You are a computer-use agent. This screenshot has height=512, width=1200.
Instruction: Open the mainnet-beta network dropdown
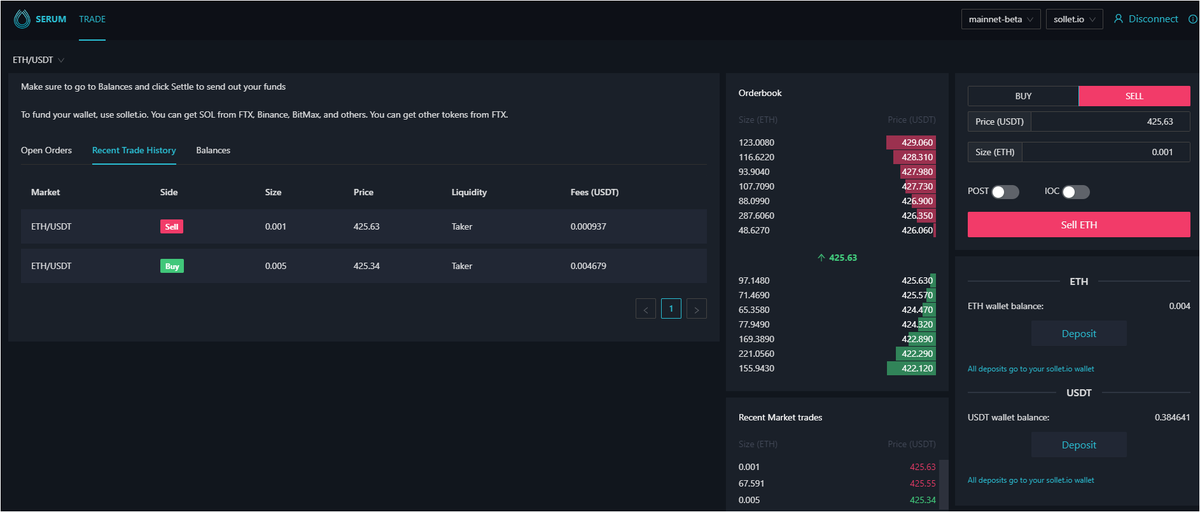coord(1001,19)
